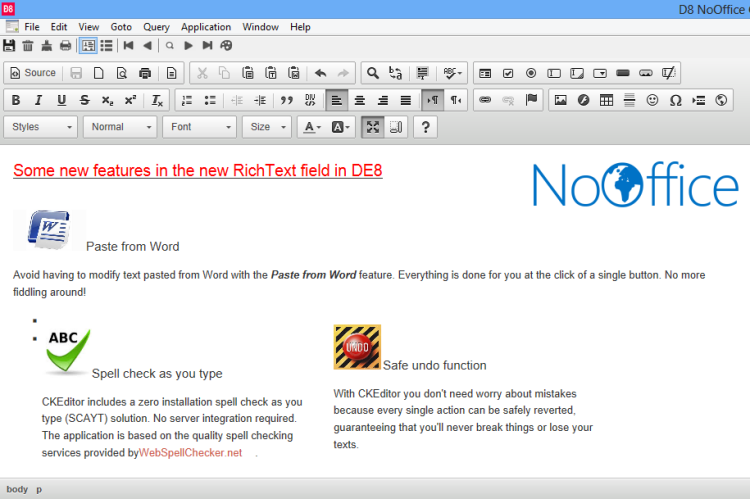The image size is (750, 499).
Task: Insert a bulleted list
Action: [x=210, y=100]
